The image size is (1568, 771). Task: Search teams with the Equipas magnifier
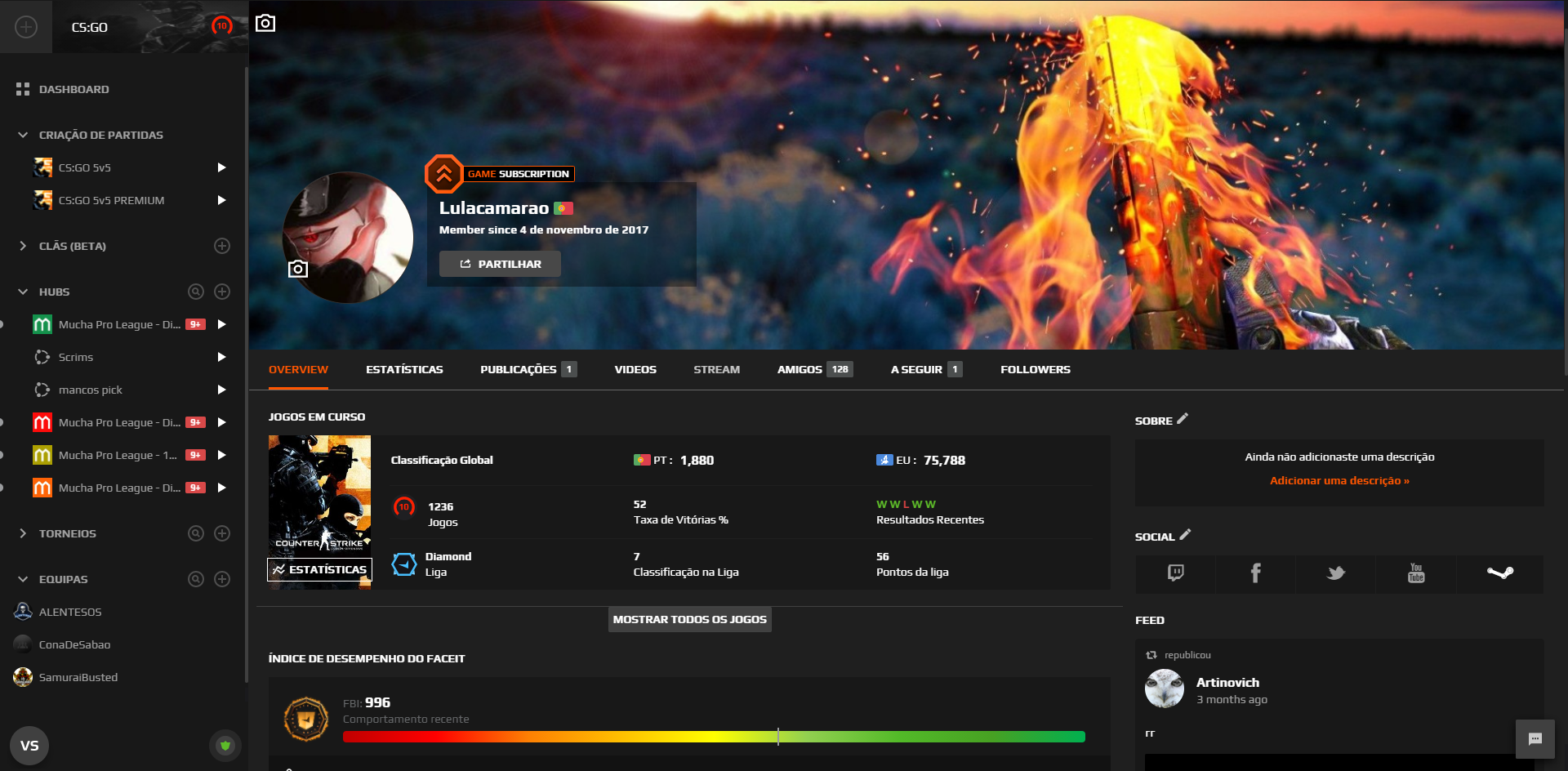click(x=196, y=579)
